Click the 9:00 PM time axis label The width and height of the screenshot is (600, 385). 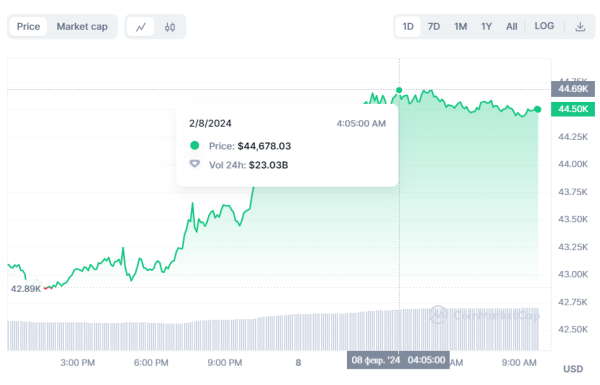tap(225, 362)
